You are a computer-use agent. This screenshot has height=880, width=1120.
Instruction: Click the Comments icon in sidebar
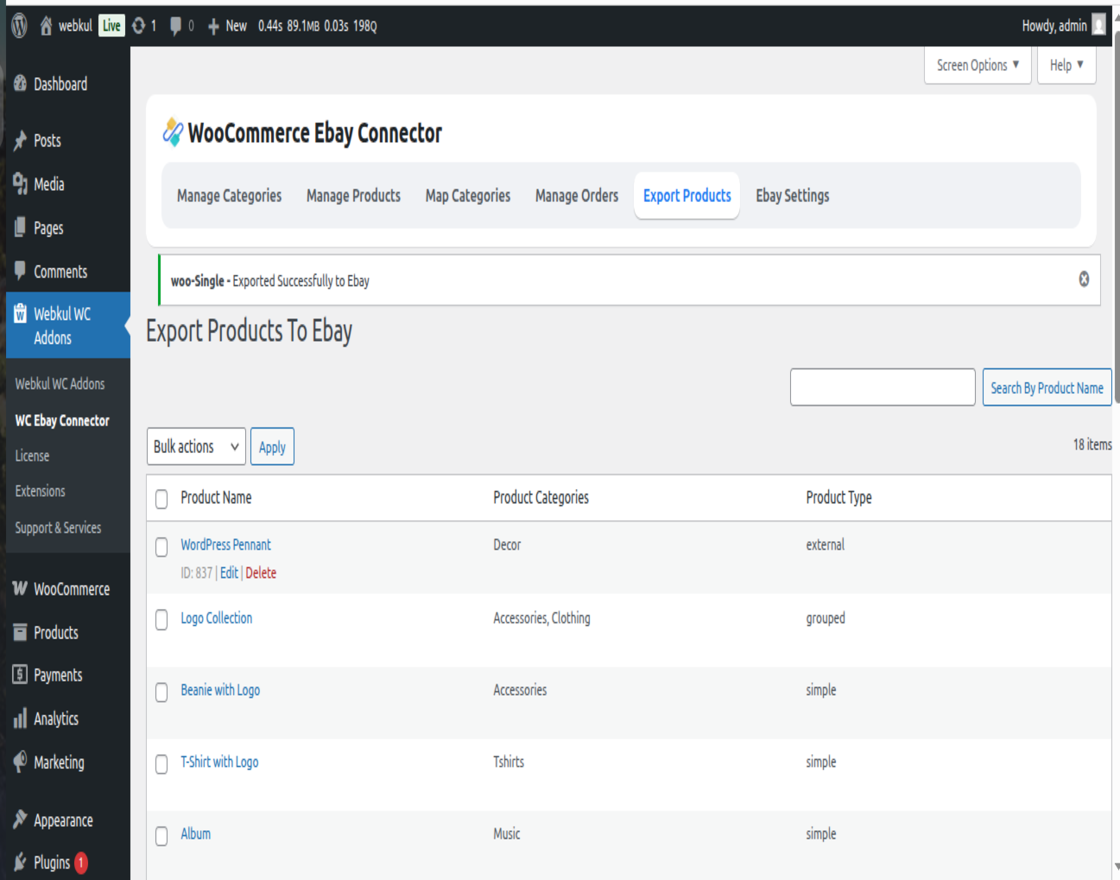click(x=20, y=271)
